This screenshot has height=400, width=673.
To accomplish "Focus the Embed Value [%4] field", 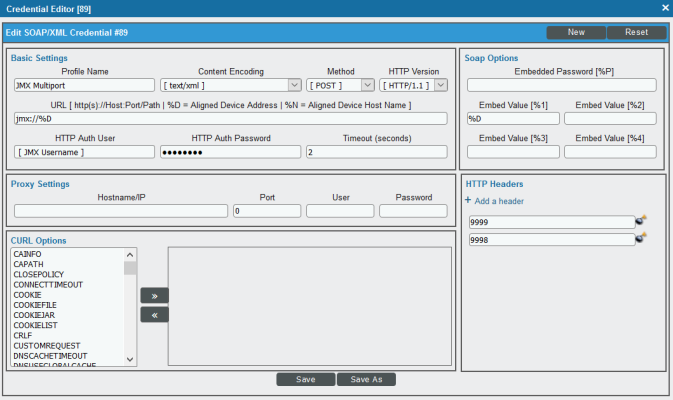I will 610,152.
